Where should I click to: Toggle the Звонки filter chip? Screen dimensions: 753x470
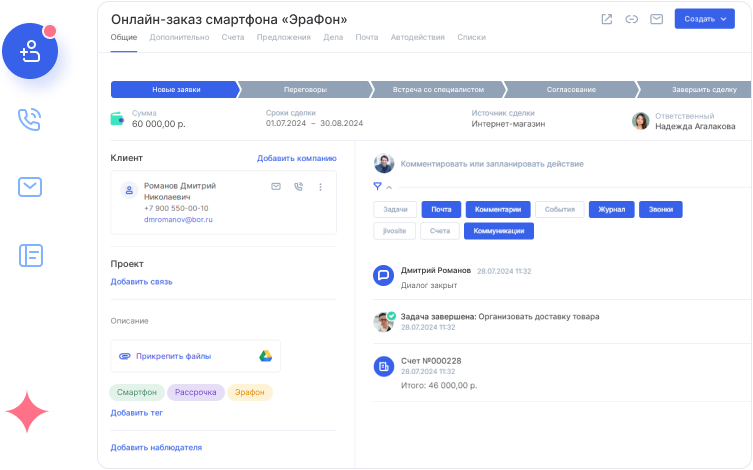pos(661,210)
